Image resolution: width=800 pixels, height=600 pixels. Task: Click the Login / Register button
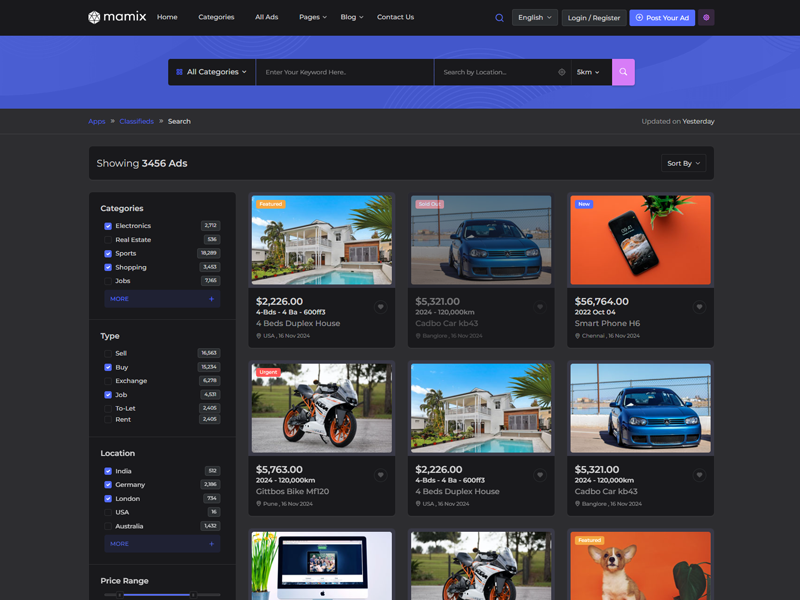click(594, 17)
